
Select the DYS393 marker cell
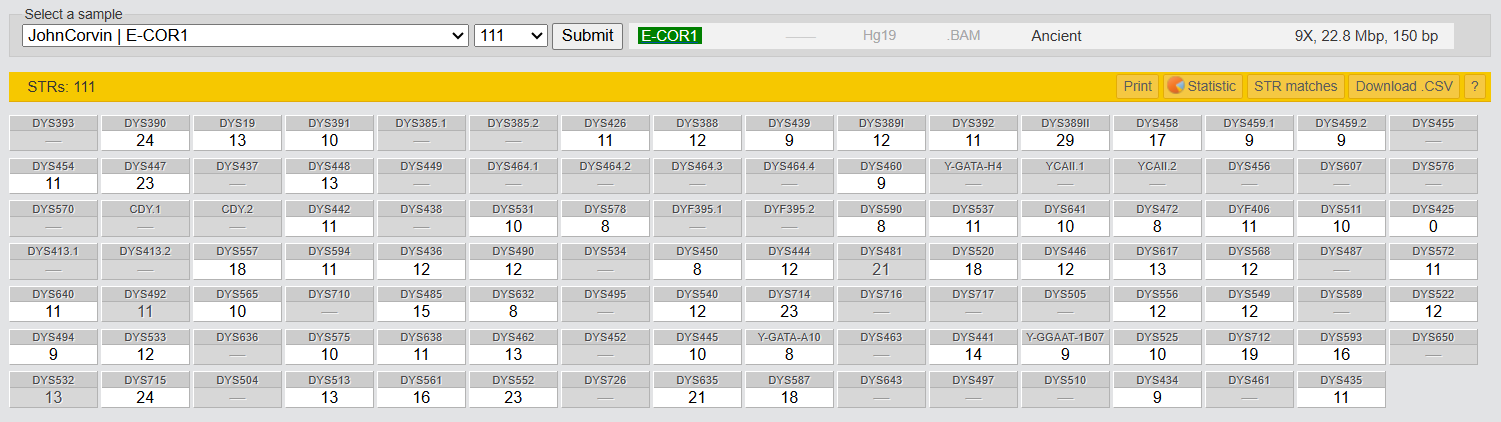tap(53, 133)
